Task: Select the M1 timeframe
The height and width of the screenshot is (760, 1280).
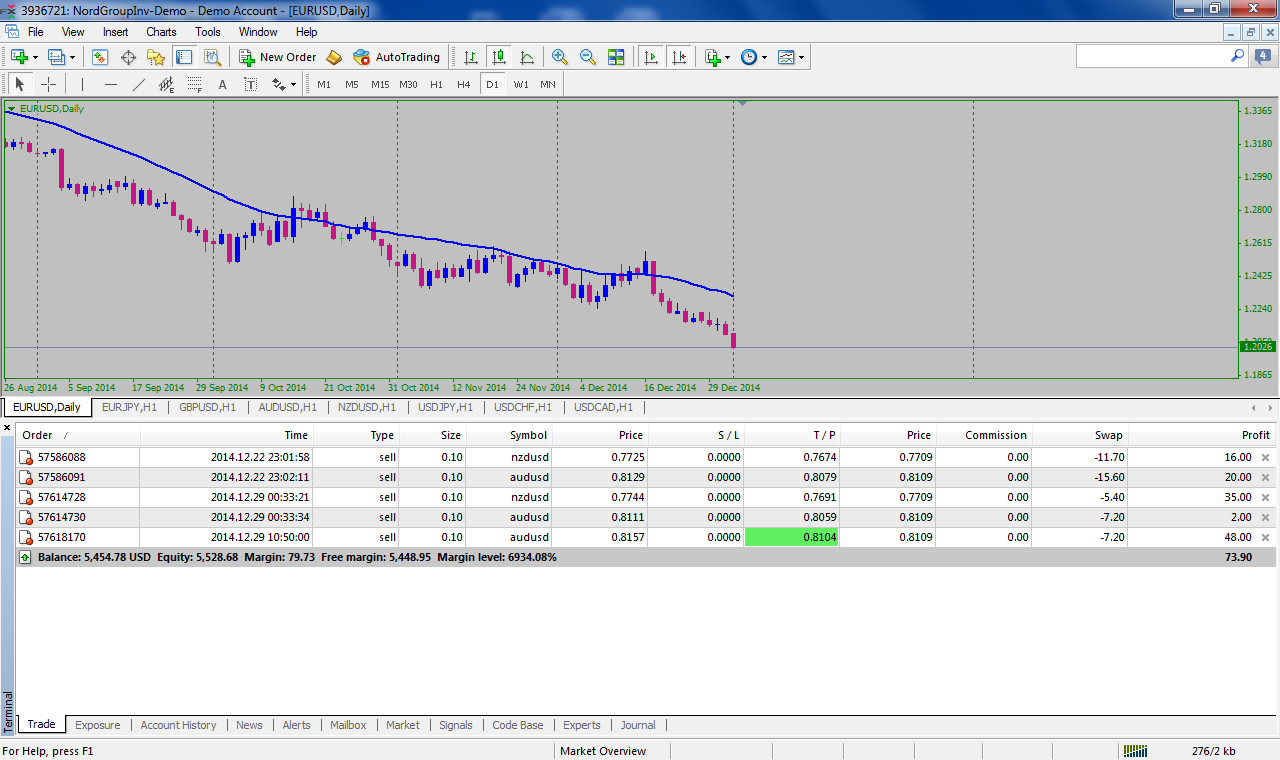Action: [324, 84]
